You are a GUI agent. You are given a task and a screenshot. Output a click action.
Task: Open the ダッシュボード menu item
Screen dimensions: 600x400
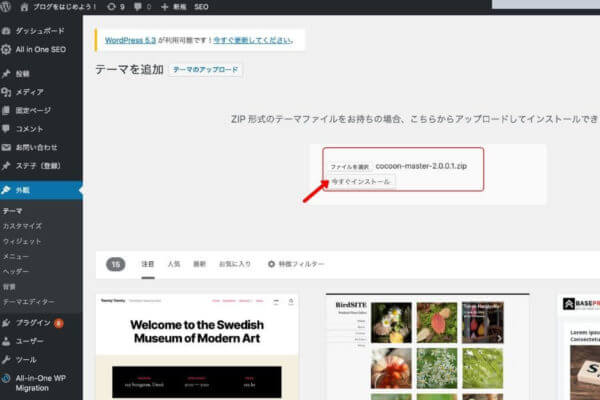coord(40,31)
